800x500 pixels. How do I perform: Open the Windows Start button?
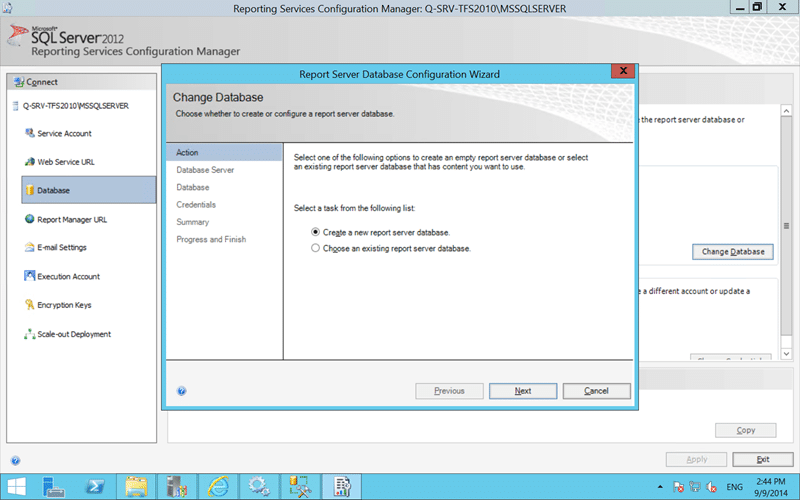point(16,487)
